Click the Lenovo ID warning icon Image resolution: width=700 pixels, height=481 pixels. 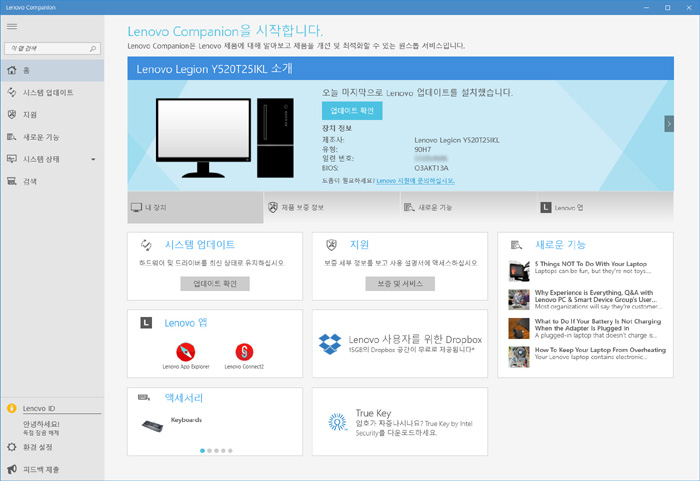tap(12, 408)
